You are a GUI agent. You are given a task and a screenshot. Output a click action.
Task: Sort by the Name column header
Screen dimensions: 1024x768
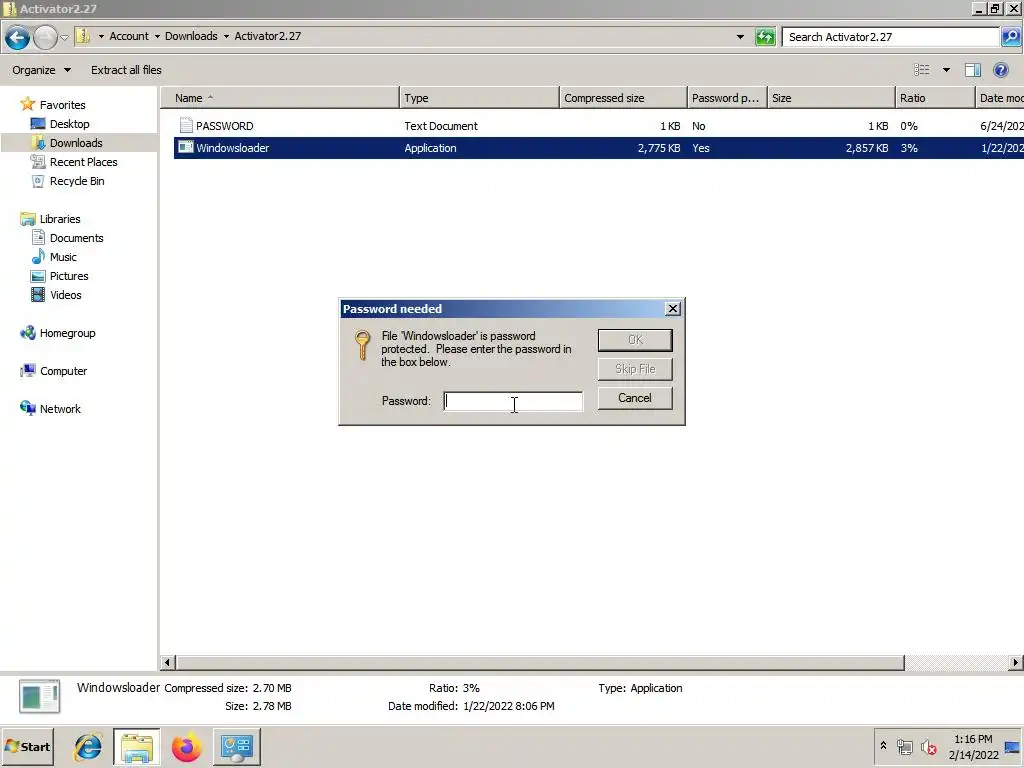point(280,98)
